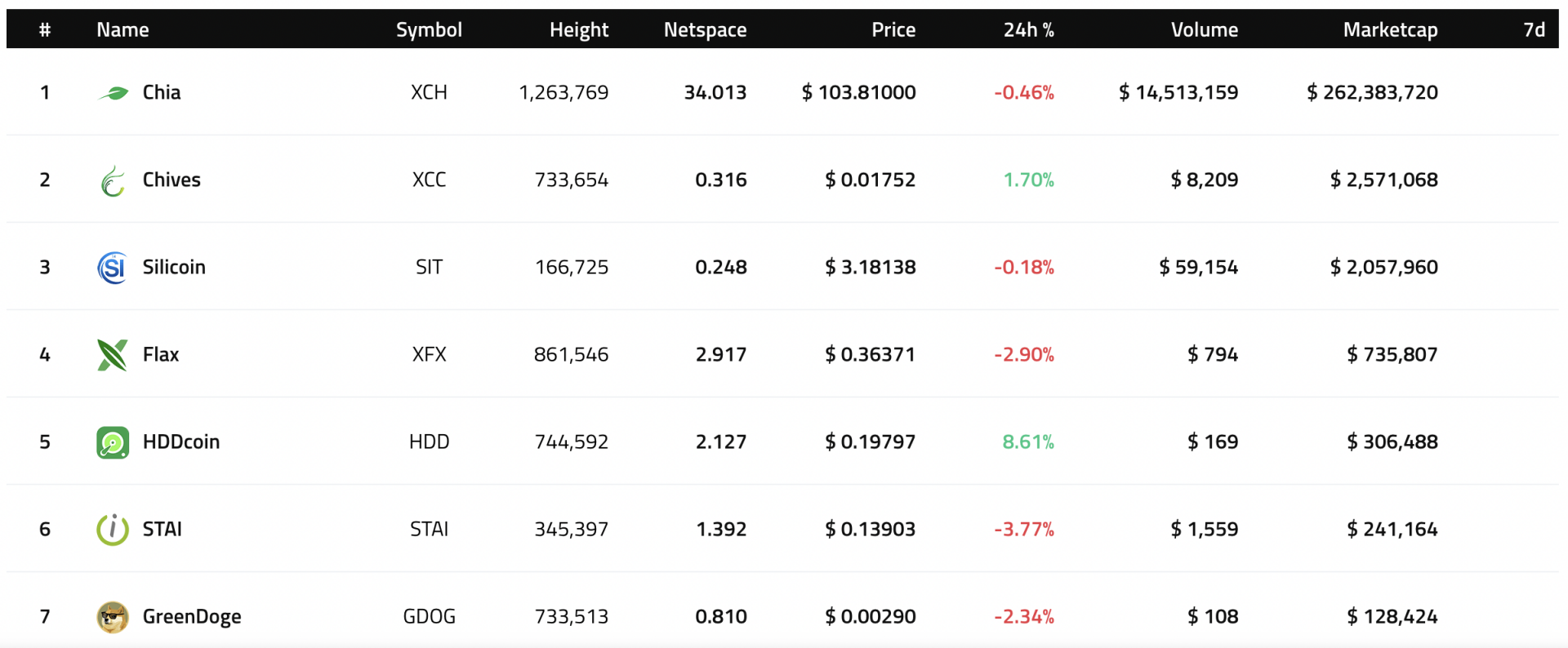
Task: Sort by the Netspace column header
Action: [x=705, y=30]
